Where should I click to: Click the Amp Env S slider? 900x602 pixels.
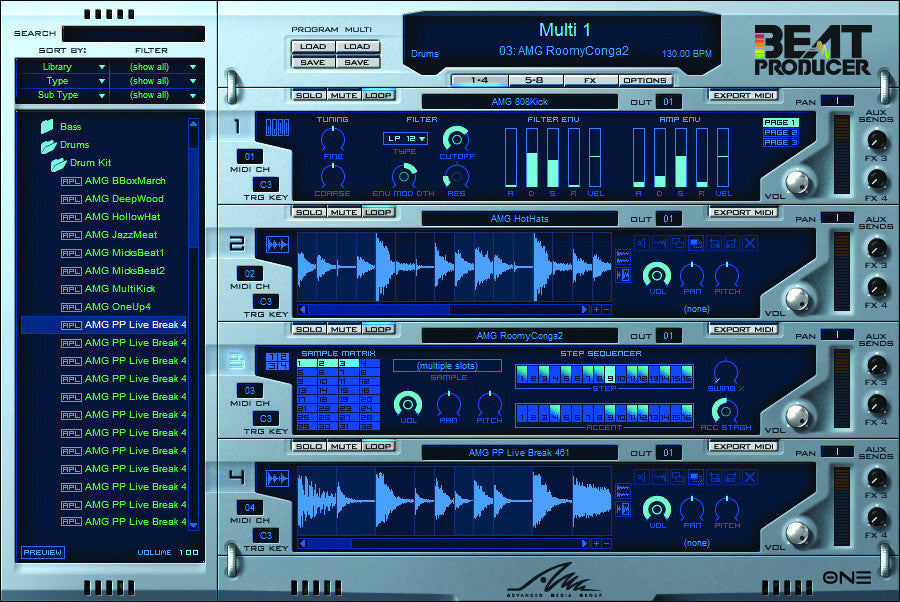(x=681, y=157)
